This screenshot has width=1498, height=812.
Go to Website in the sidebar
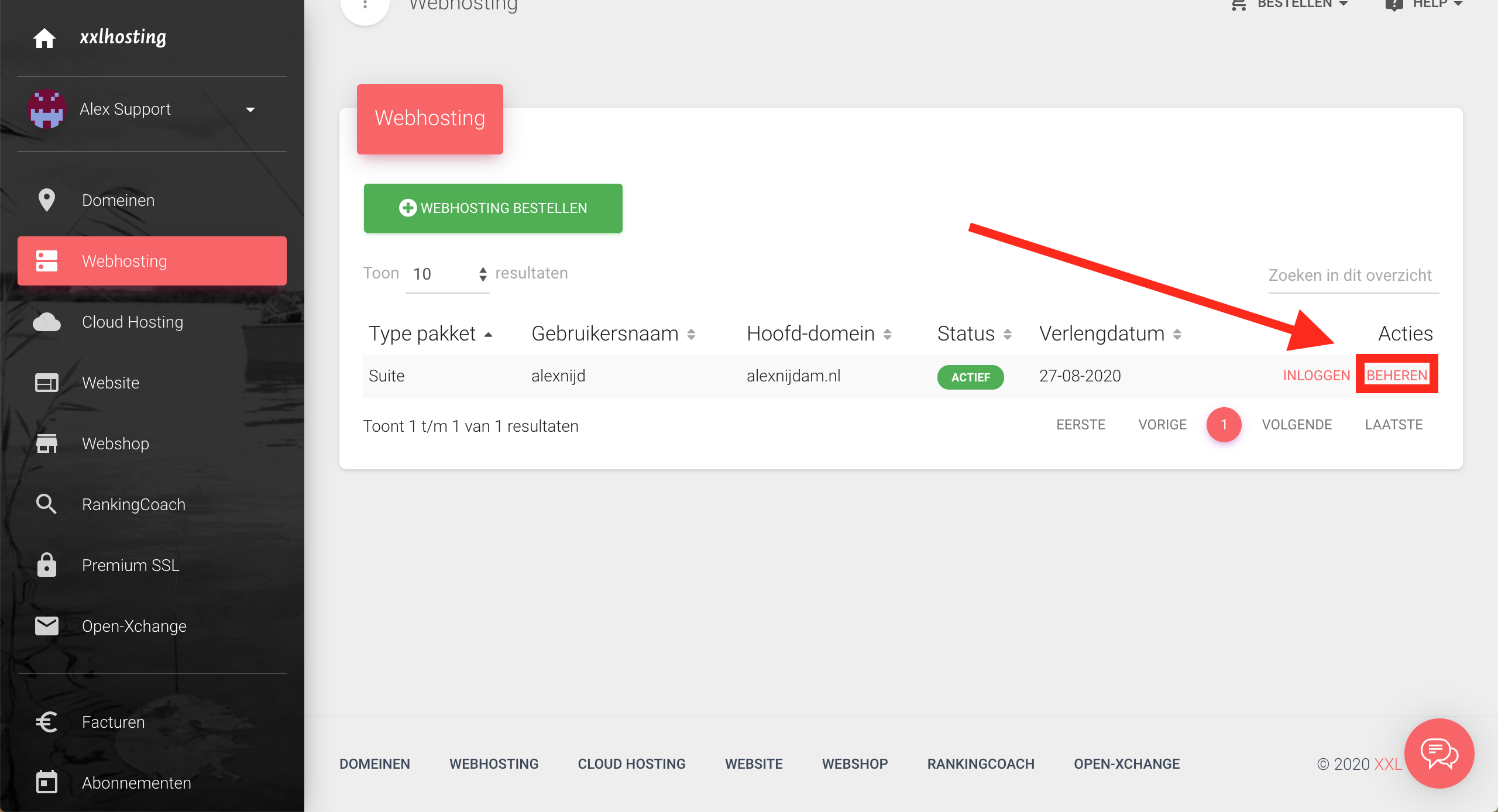[x=152, y=383]
